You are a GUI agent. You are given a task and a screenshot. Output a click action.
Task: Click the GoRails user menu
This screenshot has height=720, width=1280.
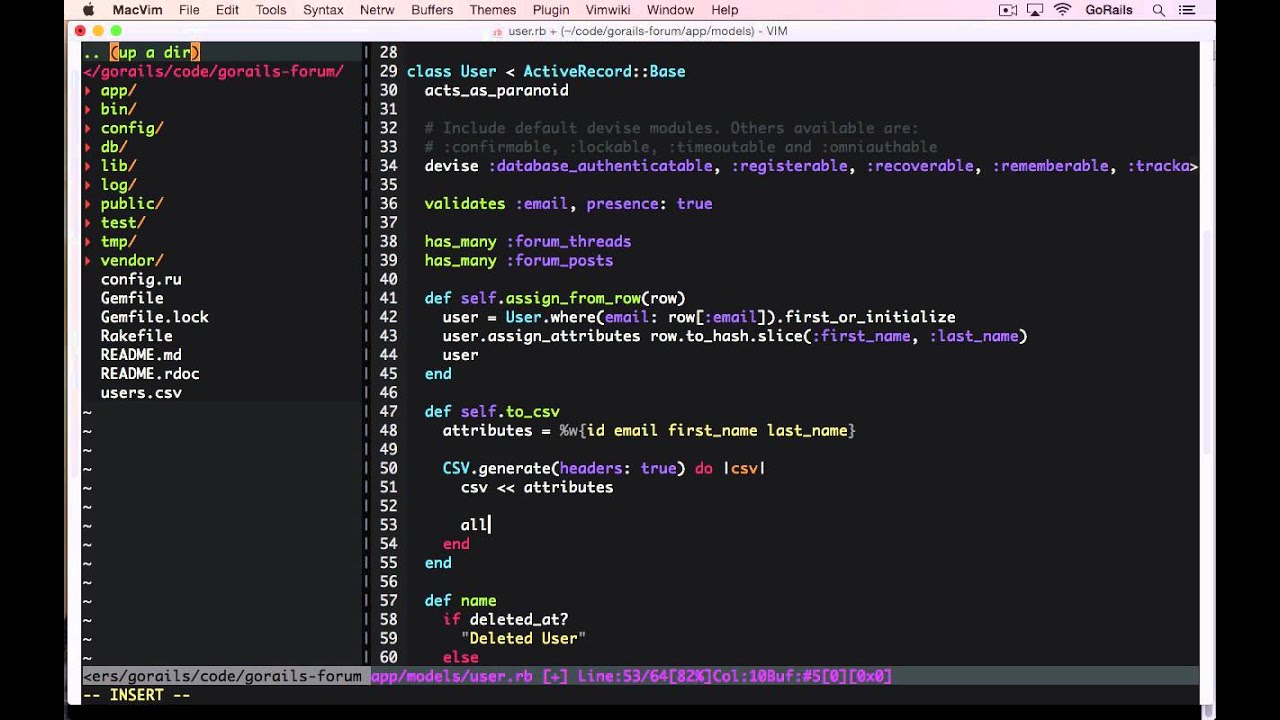(x=1108, y=10)
